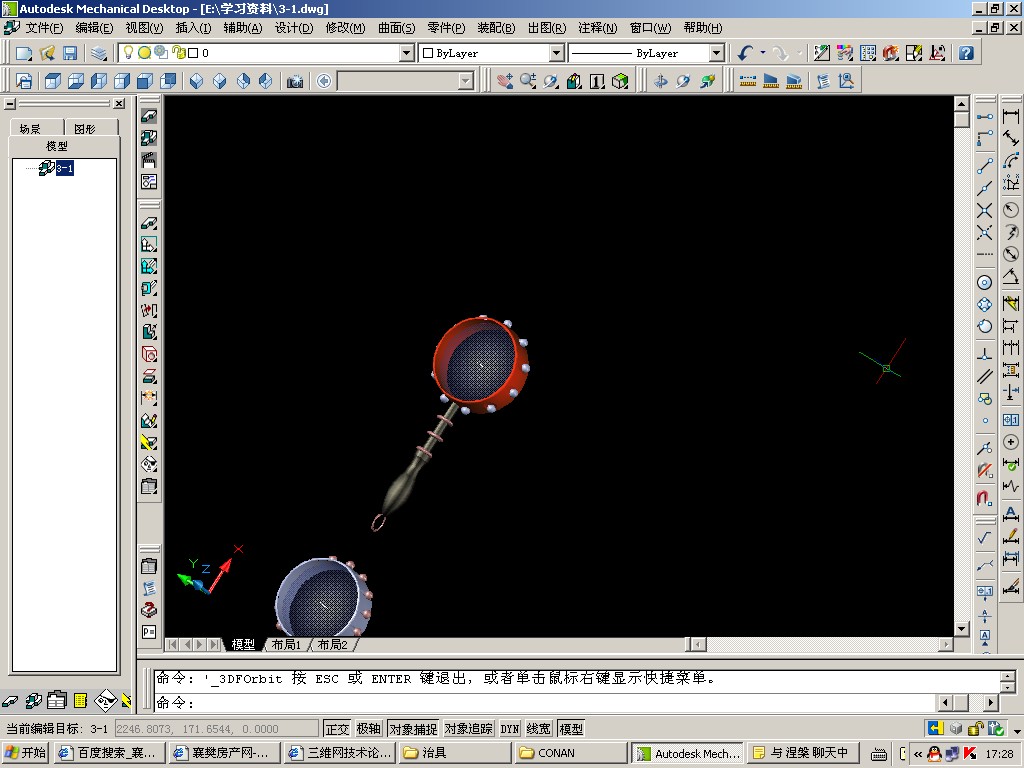Click the P= parameters icon in left toolbar
The image size is (1024, 768).
[x=149, y=632]
